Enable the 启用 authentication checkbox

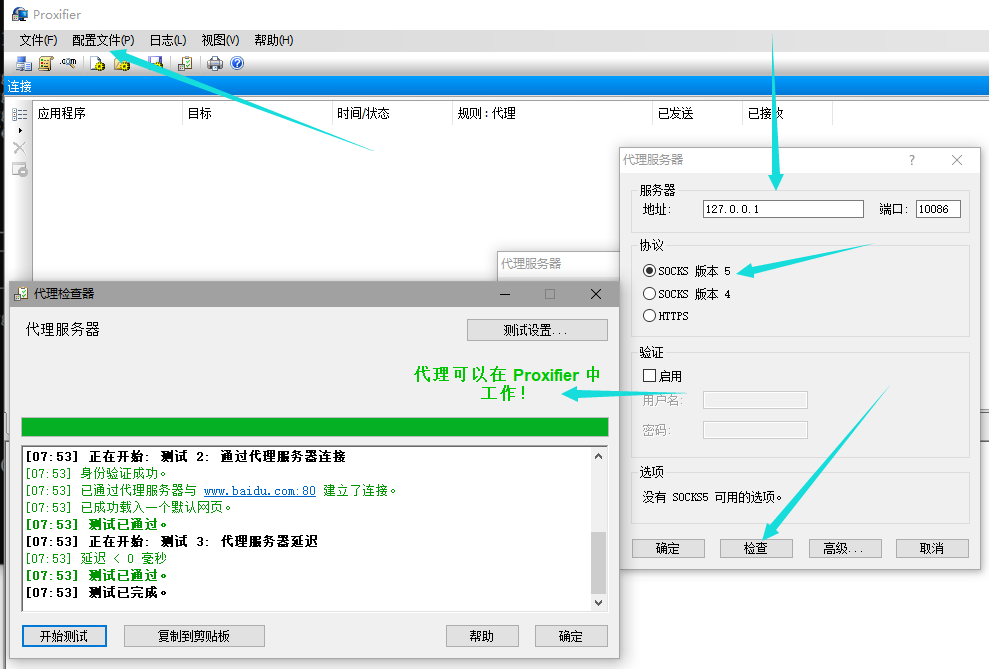click(x=649, y=376)
